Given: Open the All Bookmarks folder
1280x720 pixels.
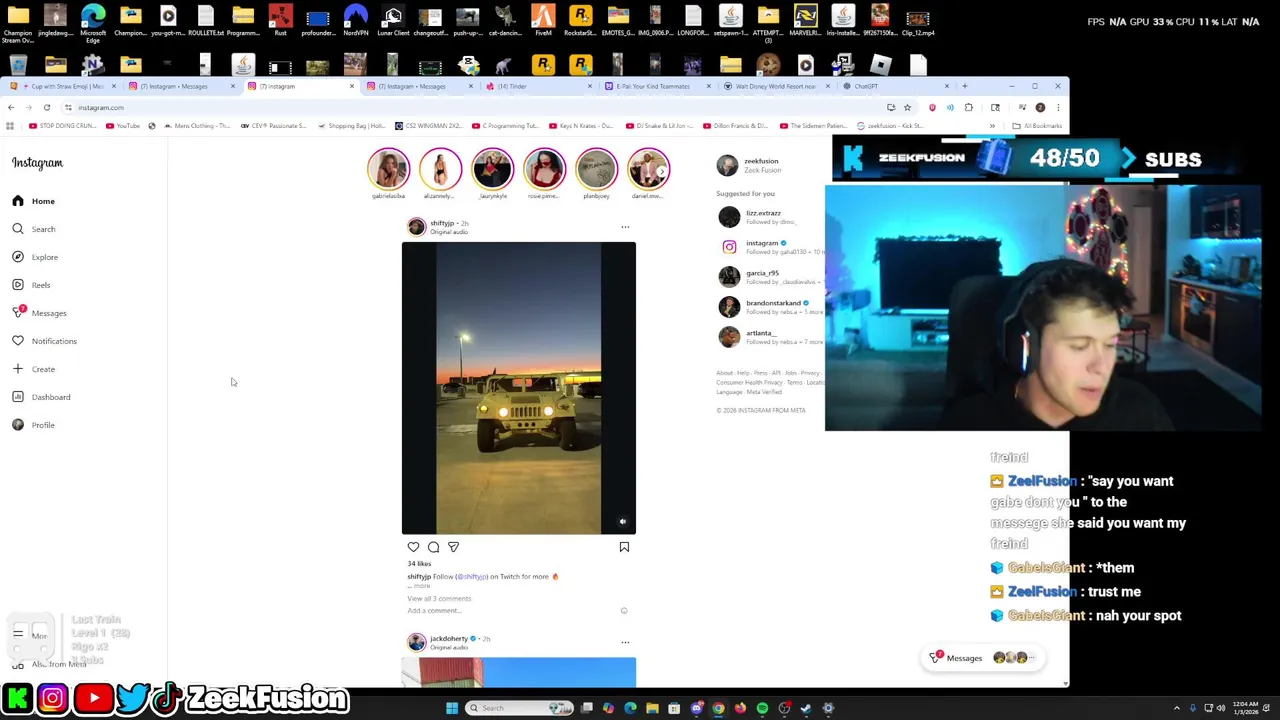Looking at the screenshot, I should point(1037,126).
